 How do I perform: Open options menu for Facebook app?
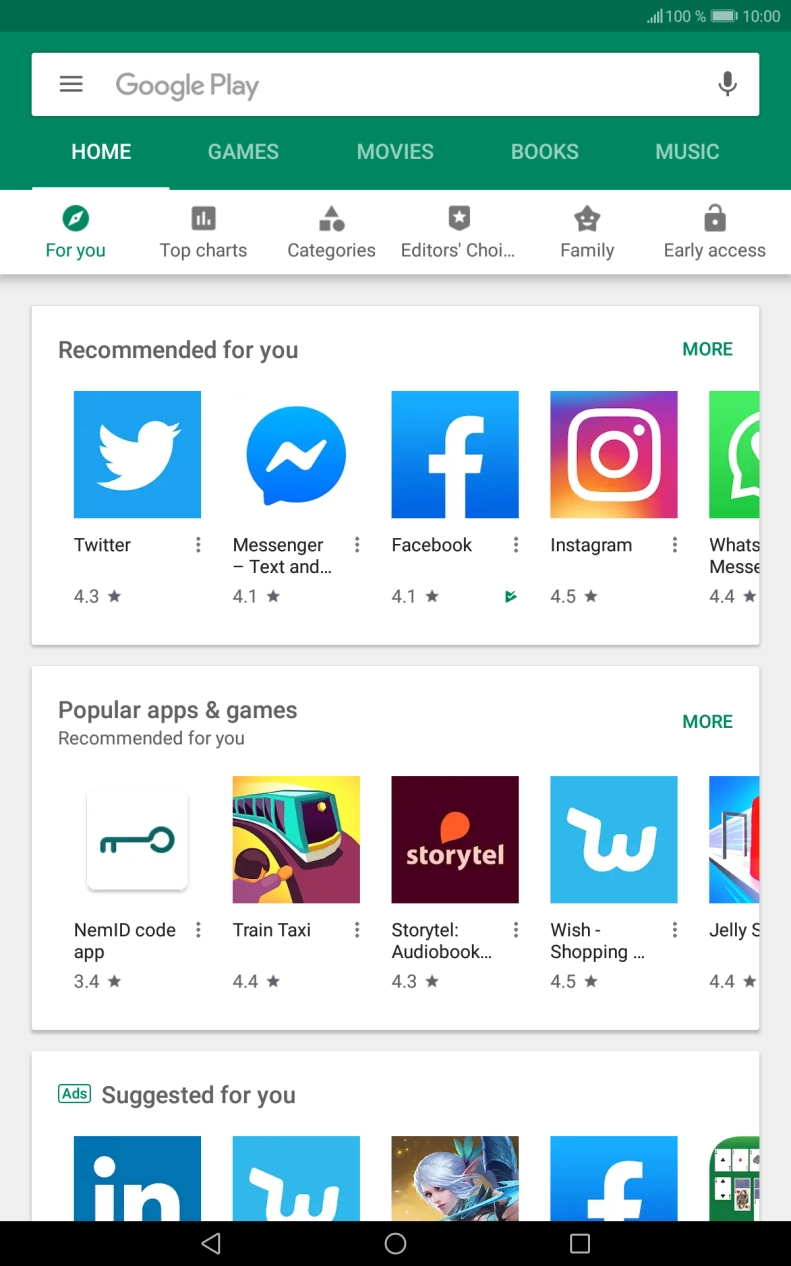pos(516,545)
